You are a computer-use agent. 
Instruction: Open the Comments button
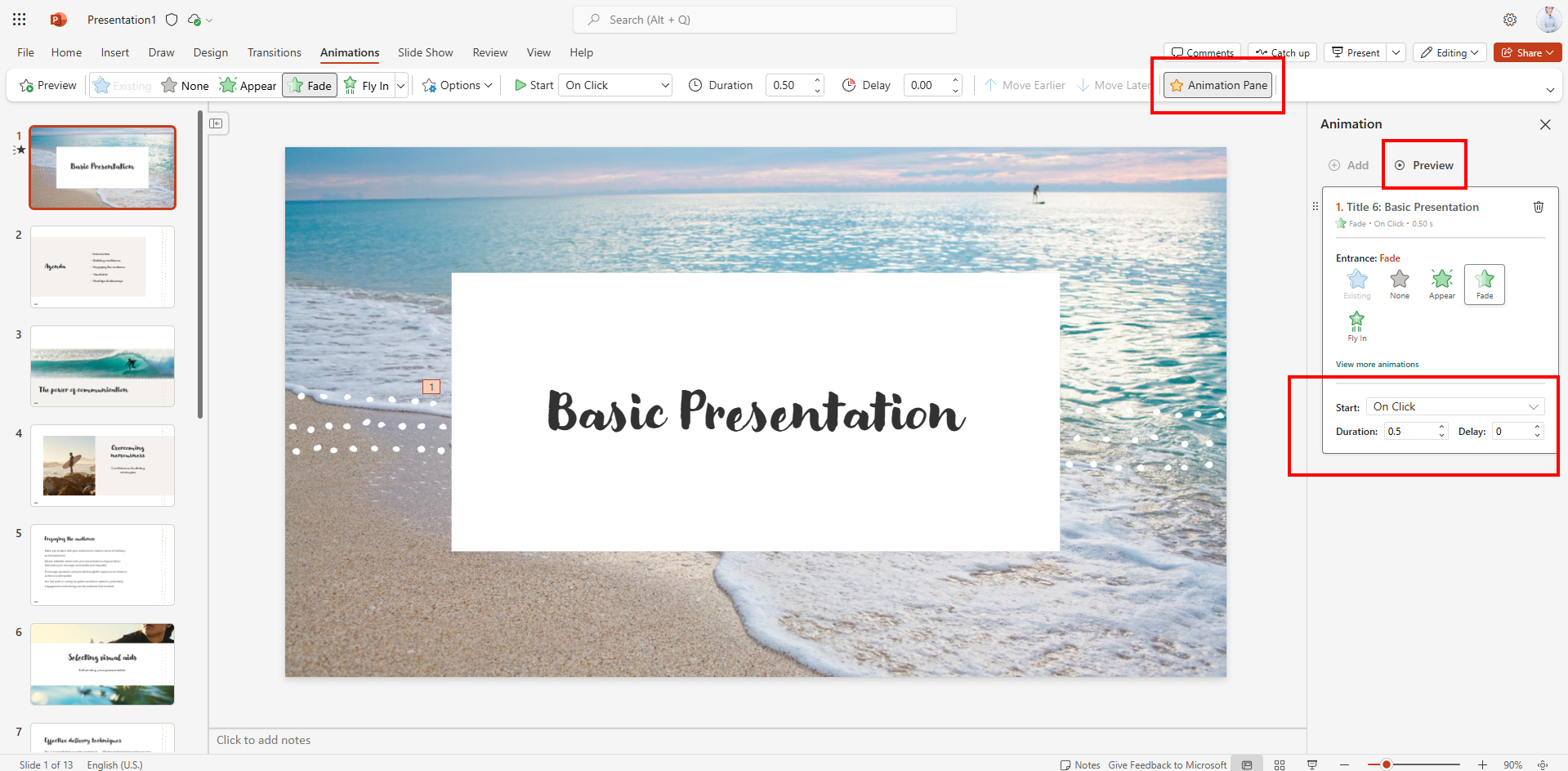coord(1202,52)
